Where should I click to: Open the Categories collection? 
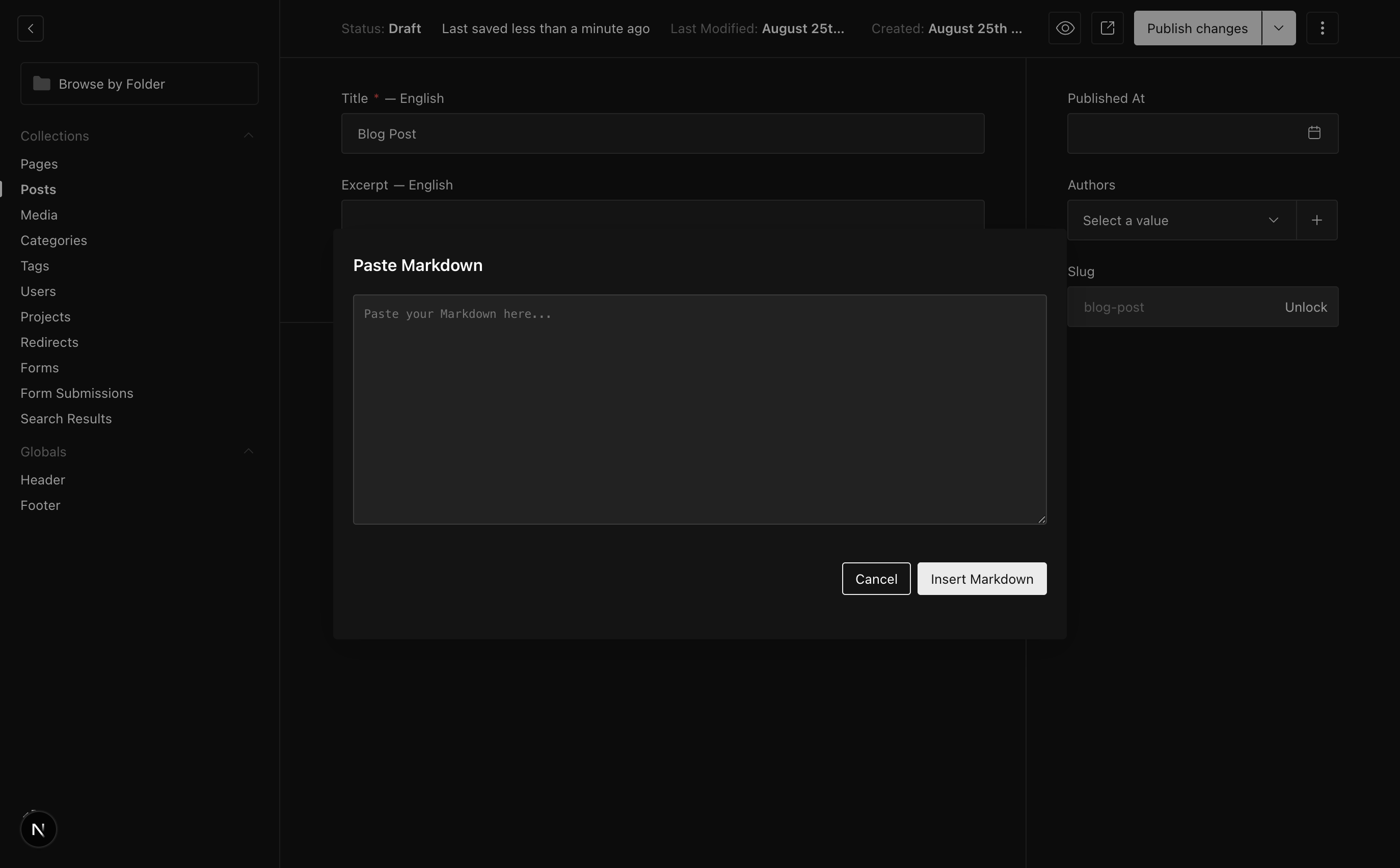tap(54, 240)
